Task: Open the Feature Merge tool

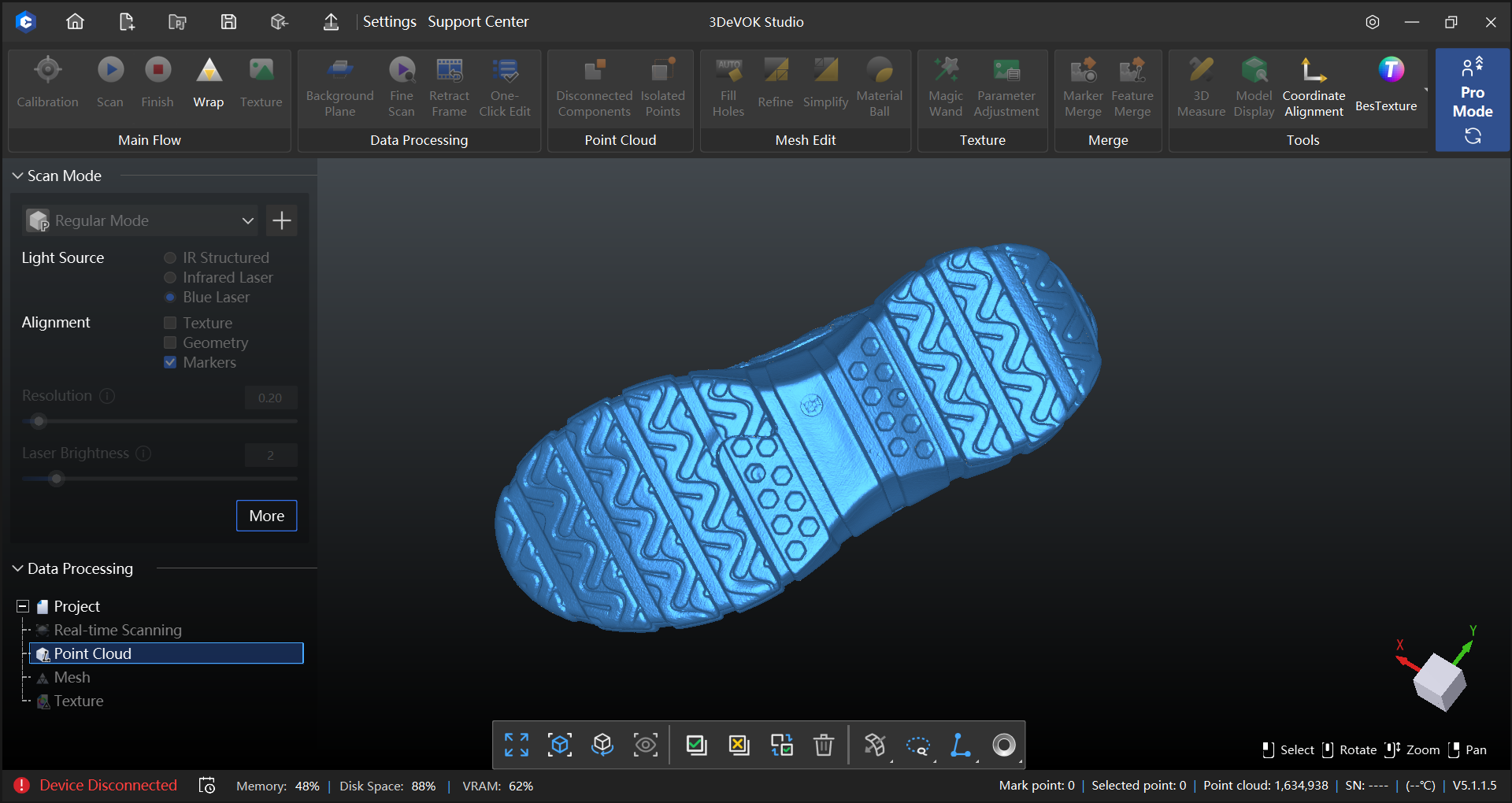Action: 1132,87
